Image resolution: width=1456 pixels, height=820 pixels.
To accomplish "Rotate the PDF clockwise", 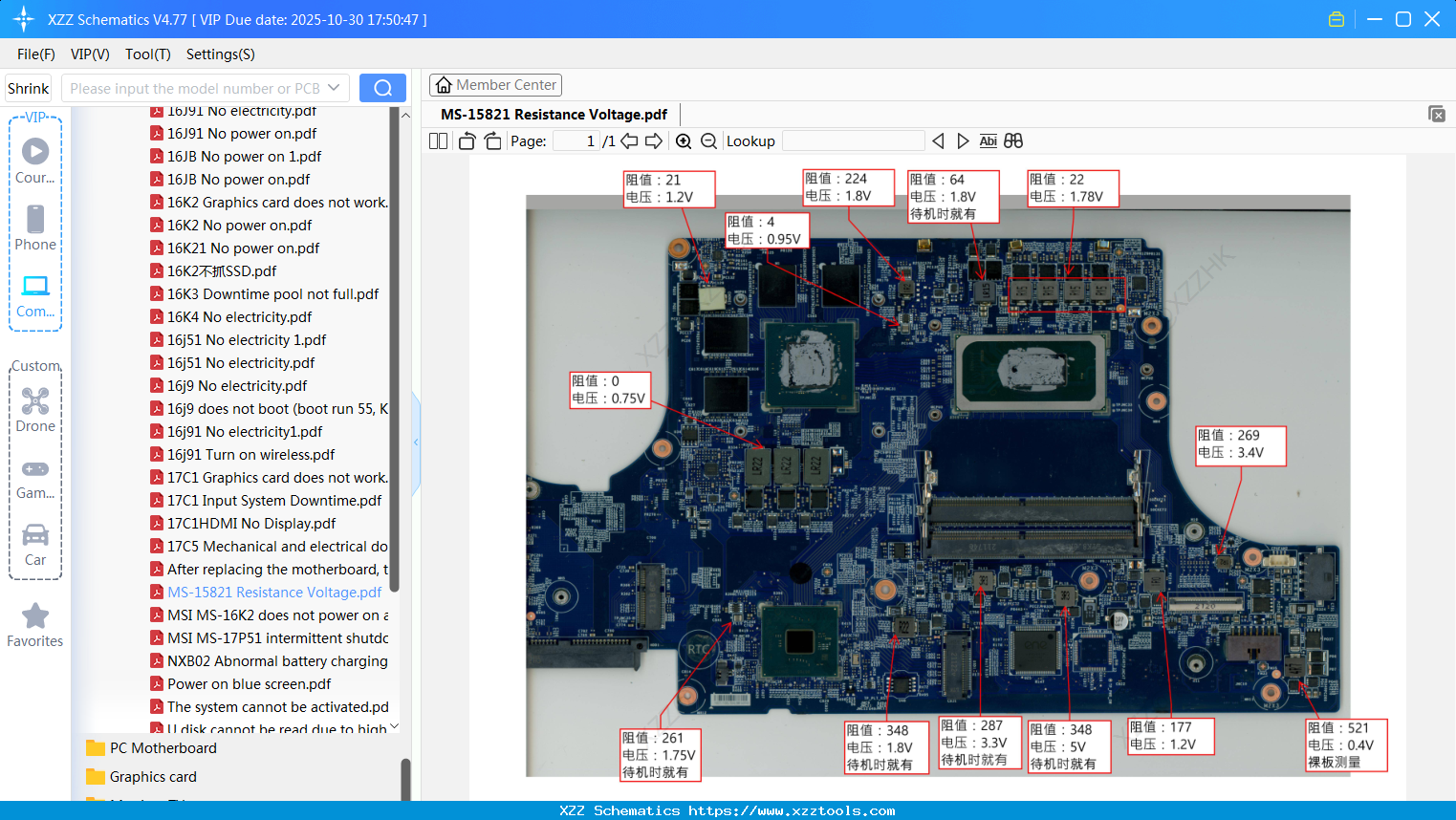I will pyautogui.click(x=491, y=140).
